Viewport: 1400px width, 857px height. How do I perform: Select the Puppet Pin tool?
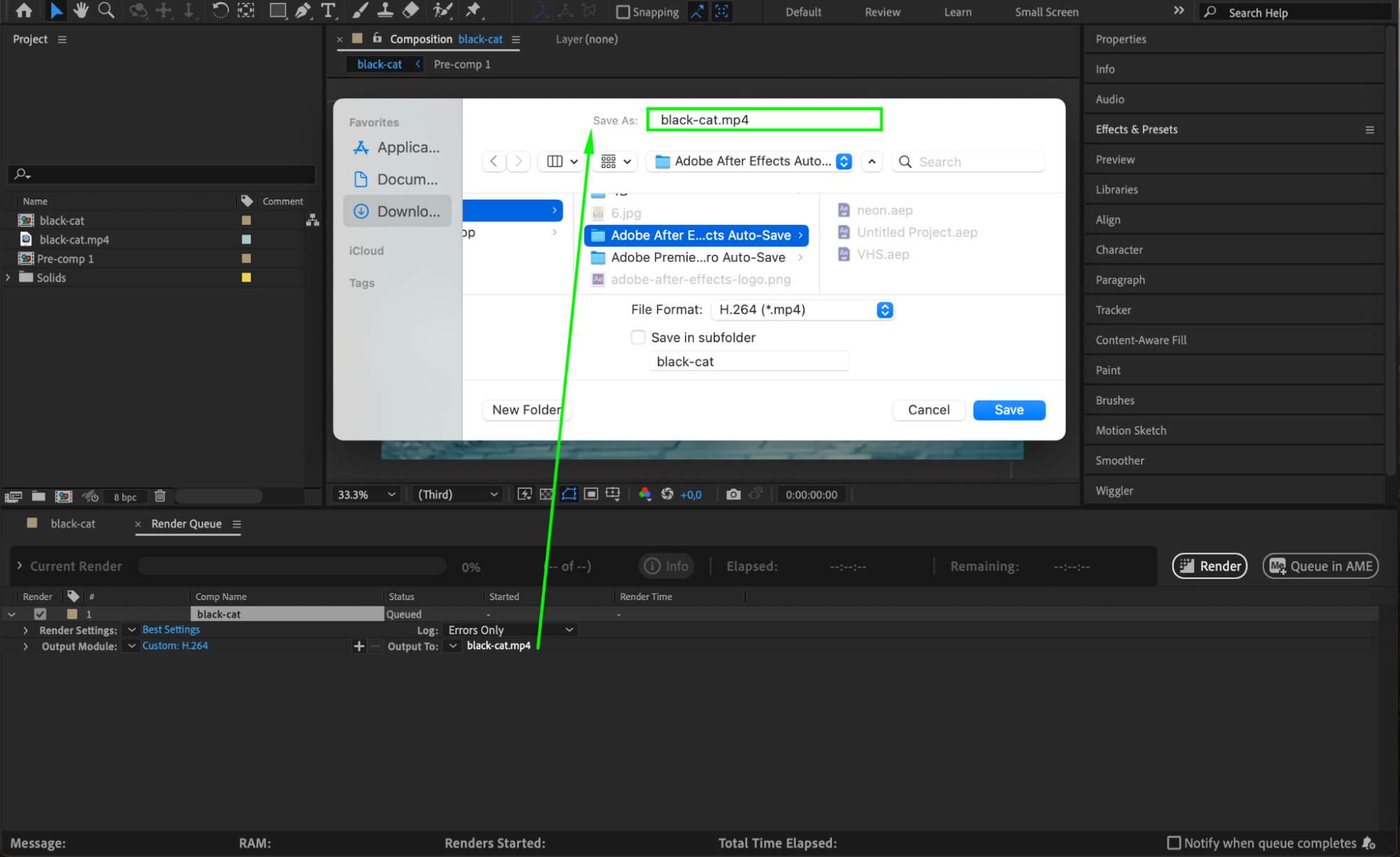(473, 11)
